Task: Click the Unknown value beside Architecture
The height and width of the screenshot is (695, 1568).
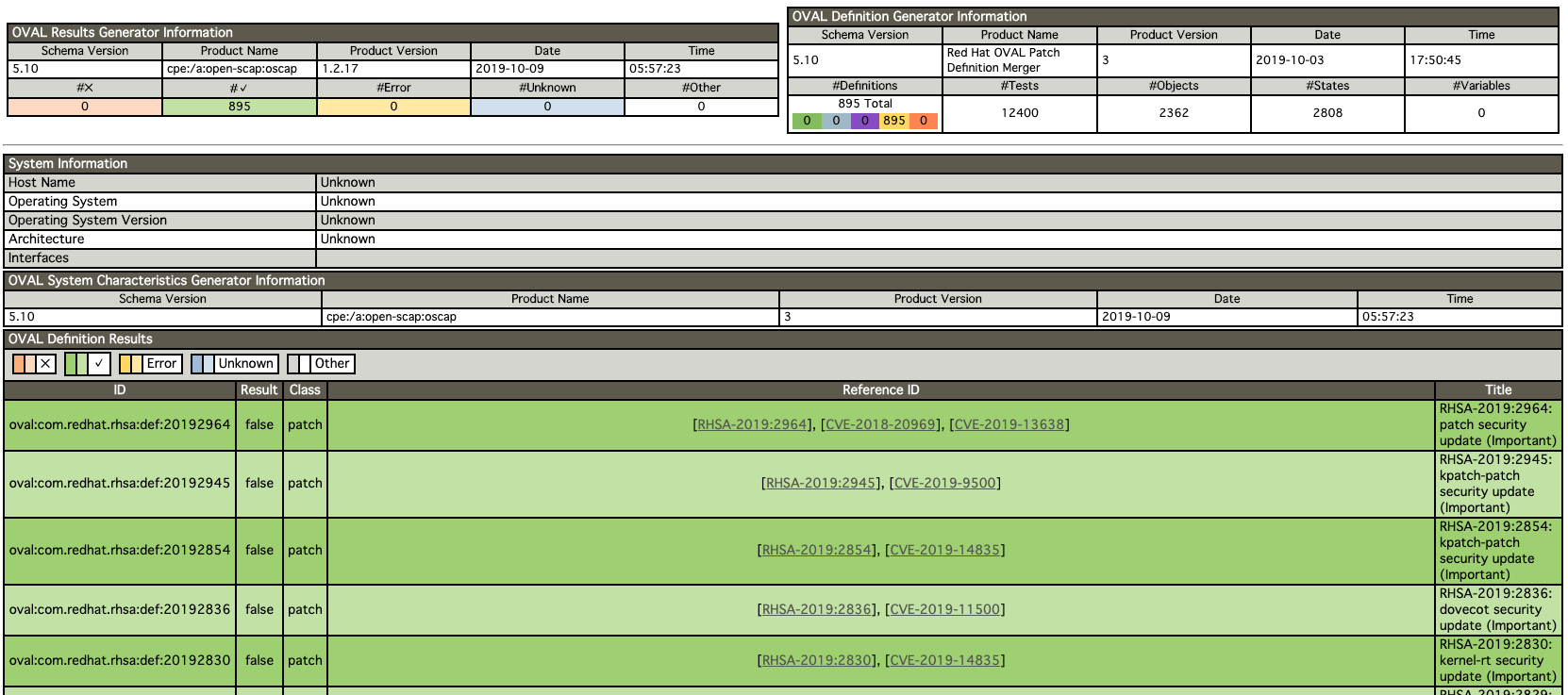Action: coord(347,239)
